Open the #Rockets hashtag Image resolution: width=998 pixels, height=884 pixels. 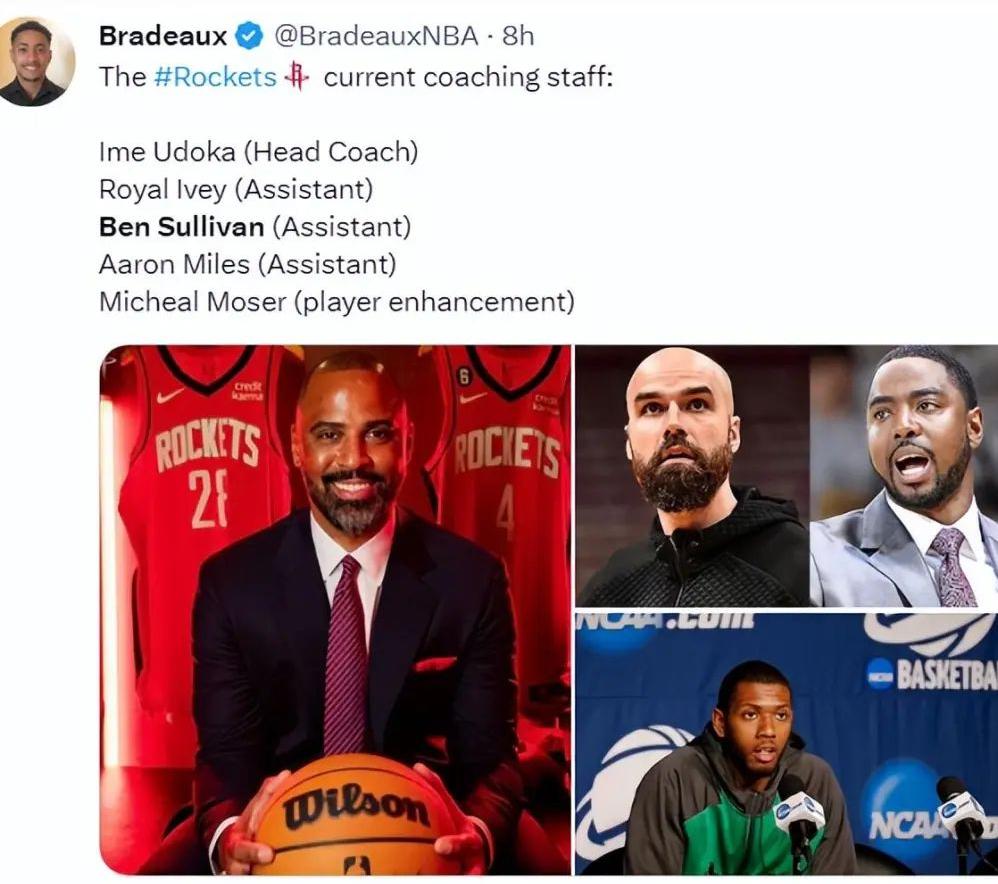(215, 77)
